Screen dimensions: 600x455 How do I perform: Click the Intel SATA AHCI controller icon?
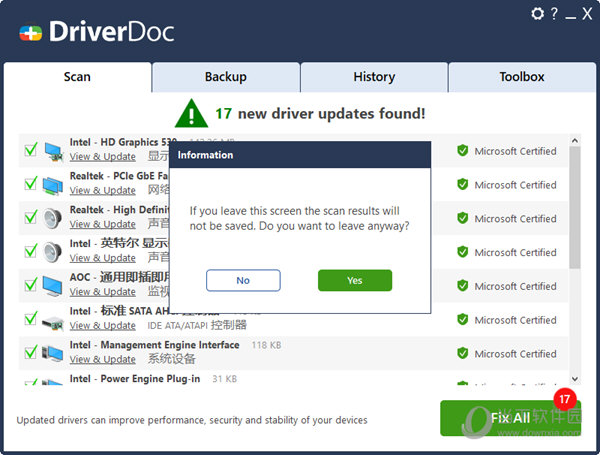[x=53, y=323]
